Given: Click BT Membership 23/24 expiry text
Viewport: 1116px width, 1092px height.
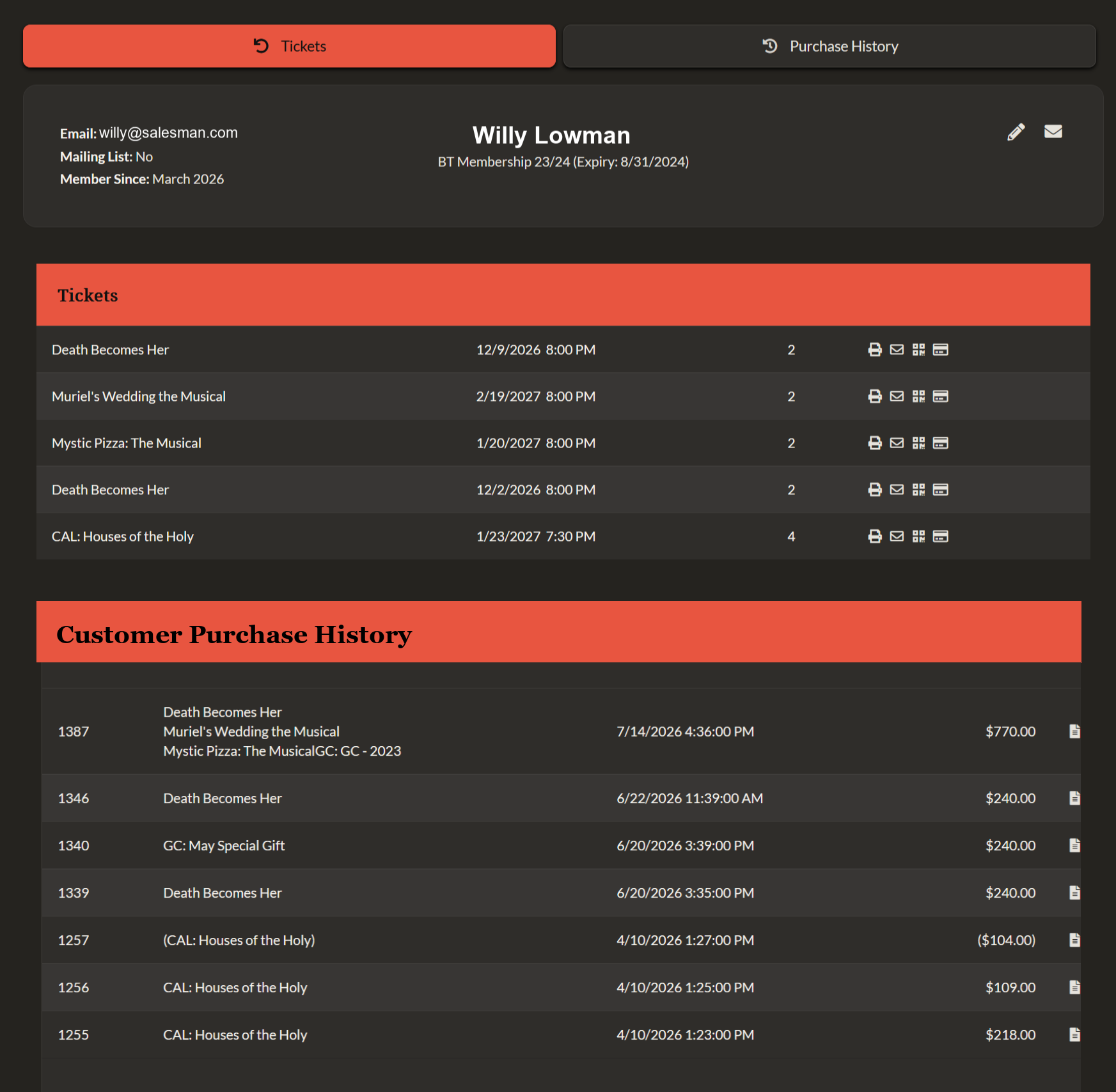Looking at the screenshot, I should 563,162.
